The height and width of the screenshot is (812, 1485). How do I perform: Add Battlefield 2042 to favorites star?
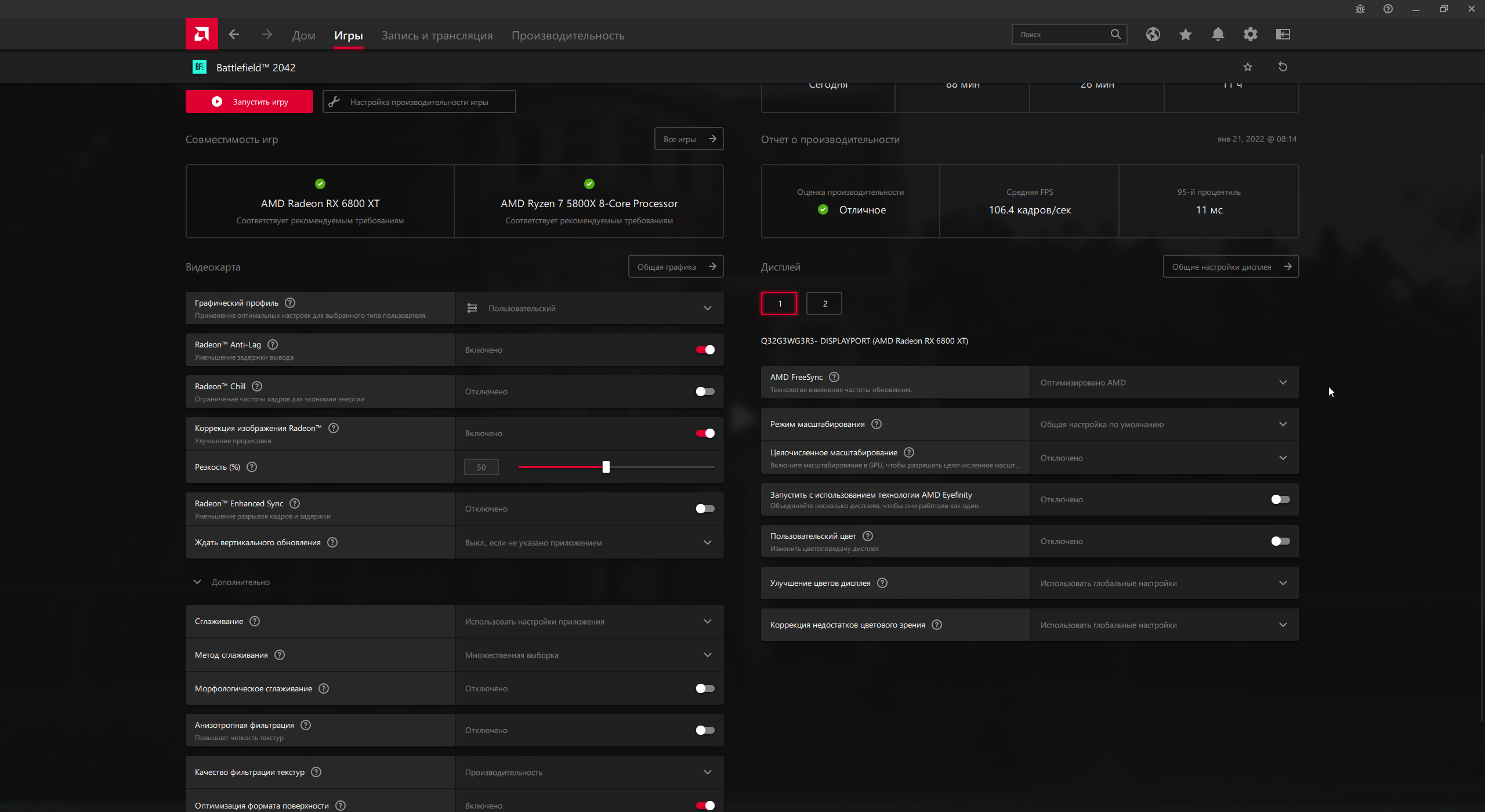[x=1248, y=67]
